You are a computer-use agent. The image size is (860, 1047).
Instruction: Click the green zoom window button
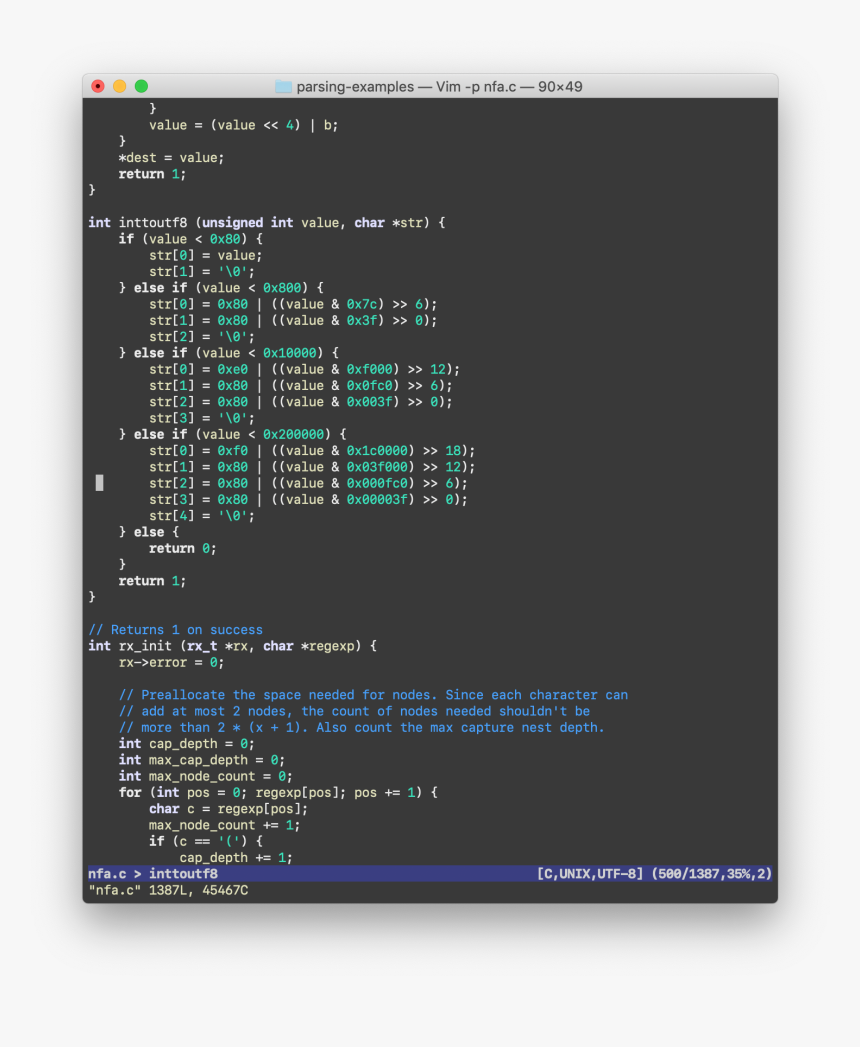click(x=142, y=86)
